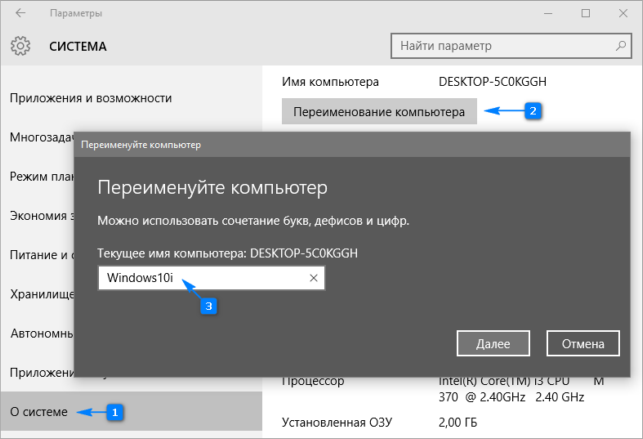The width and height of the screenshot is (643, 439).
Task: Click the 'СИСТЕМА' header title
Action: coord(78,46)
